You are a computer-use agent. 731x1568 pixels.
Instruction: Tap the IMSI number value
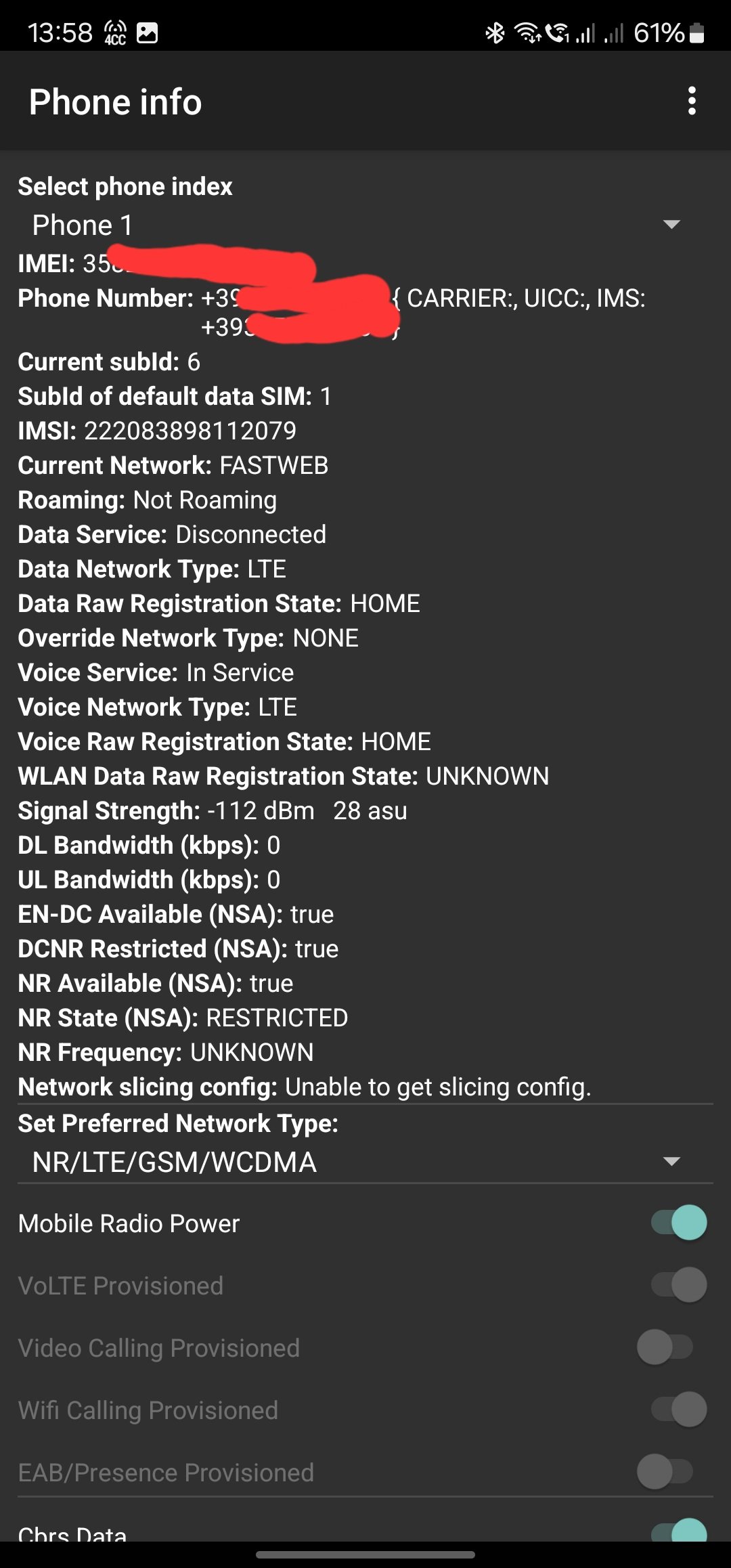[190, 431]
